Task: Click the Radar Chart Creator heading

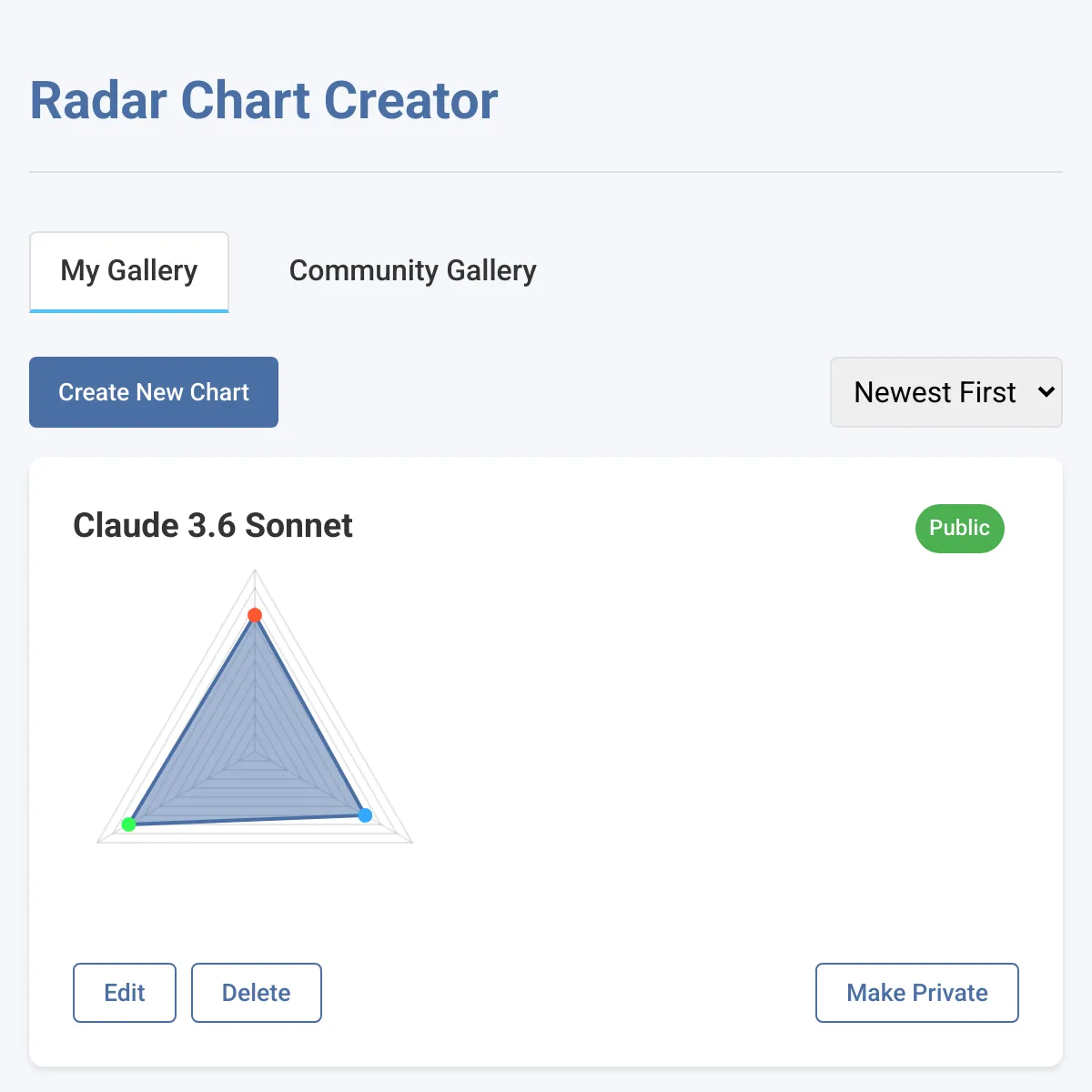Action: 264,100
